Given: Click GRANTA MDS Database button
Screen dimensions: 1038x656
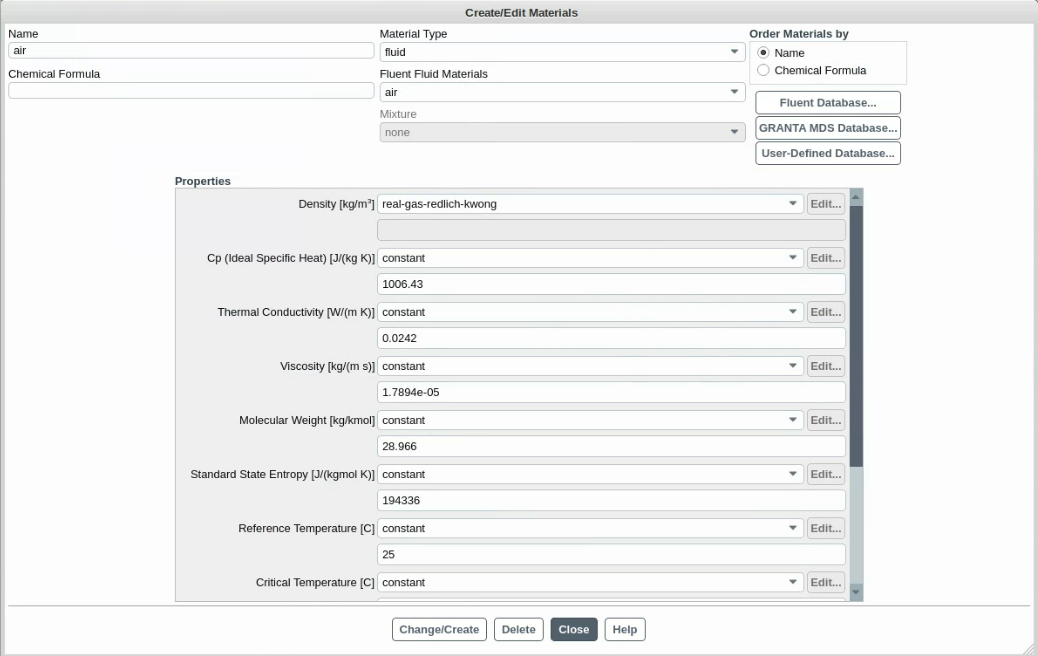Looking at the screenshot, I should pos(827,128).
